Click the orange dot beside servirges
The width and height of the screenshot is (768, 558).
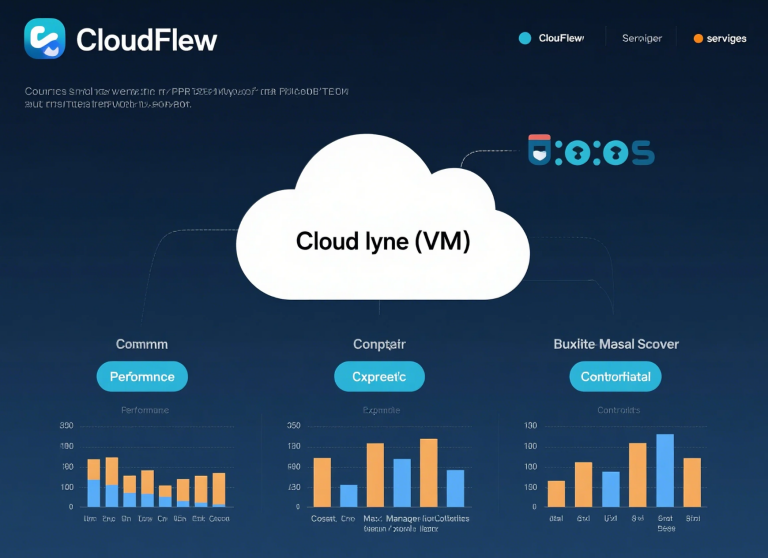click(698, 38)
